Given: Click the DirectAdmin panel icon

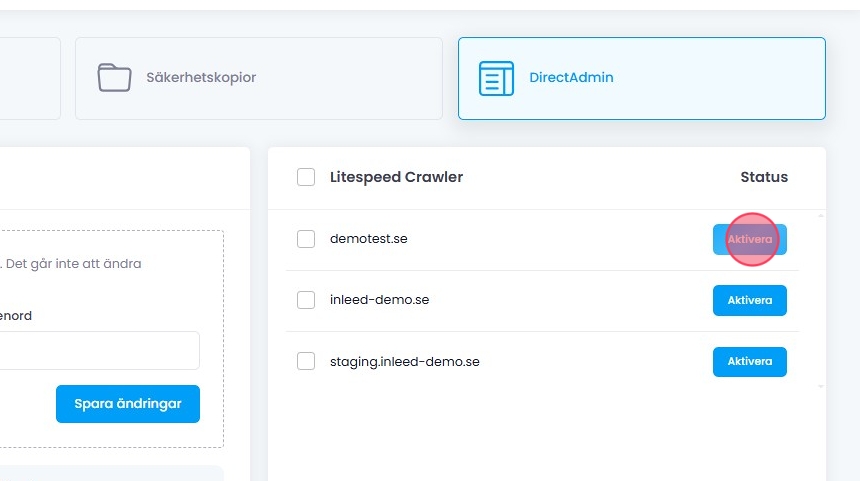Looking at the screenshot, I should pyautogui.click(x=496, y=78).
